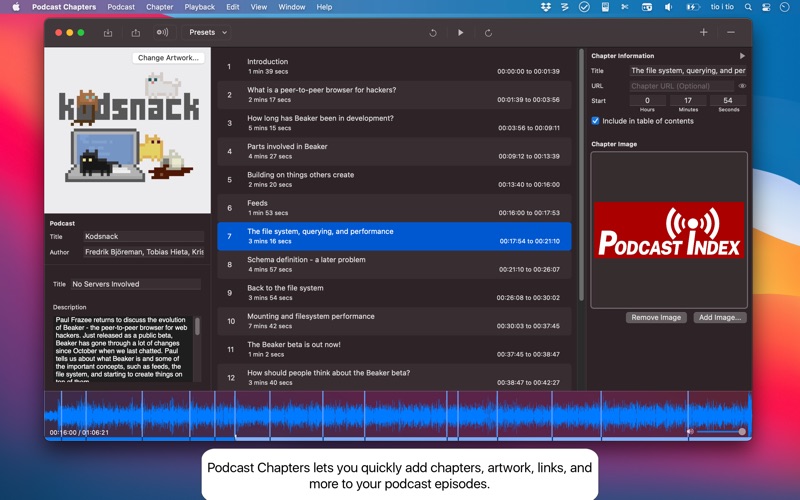Click the battery charging menu bar icon
The image size is (800, 500).
(x=692, y=7)
